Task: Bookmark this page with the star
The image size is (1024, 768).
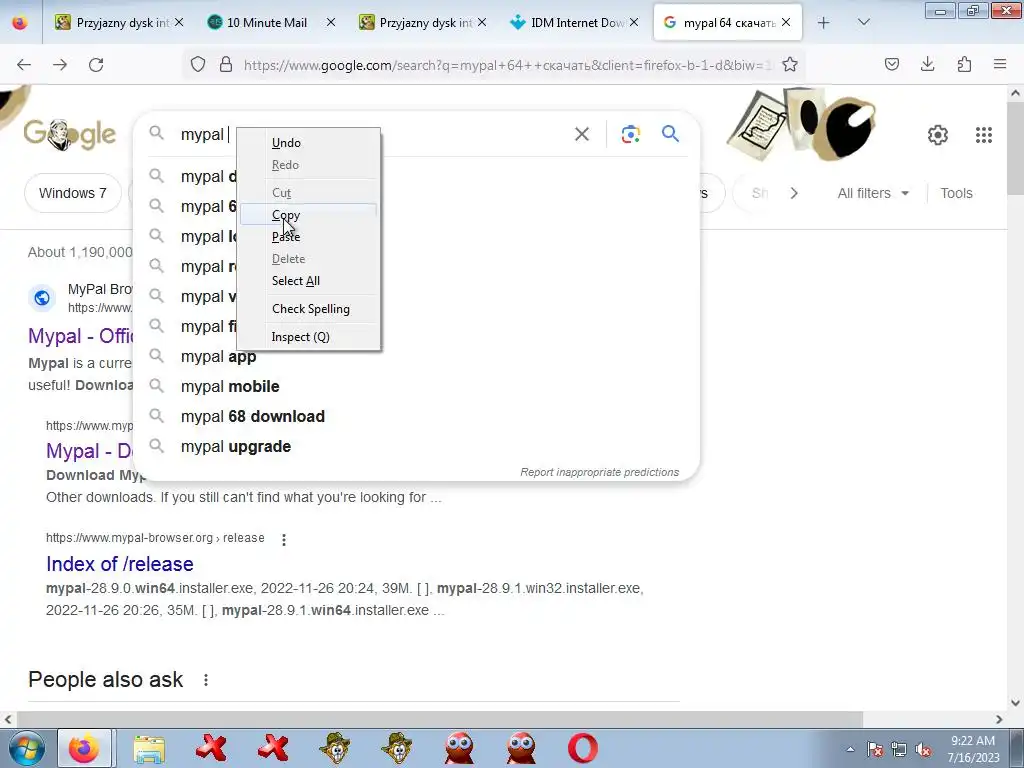Action: (x=790, y=64)
